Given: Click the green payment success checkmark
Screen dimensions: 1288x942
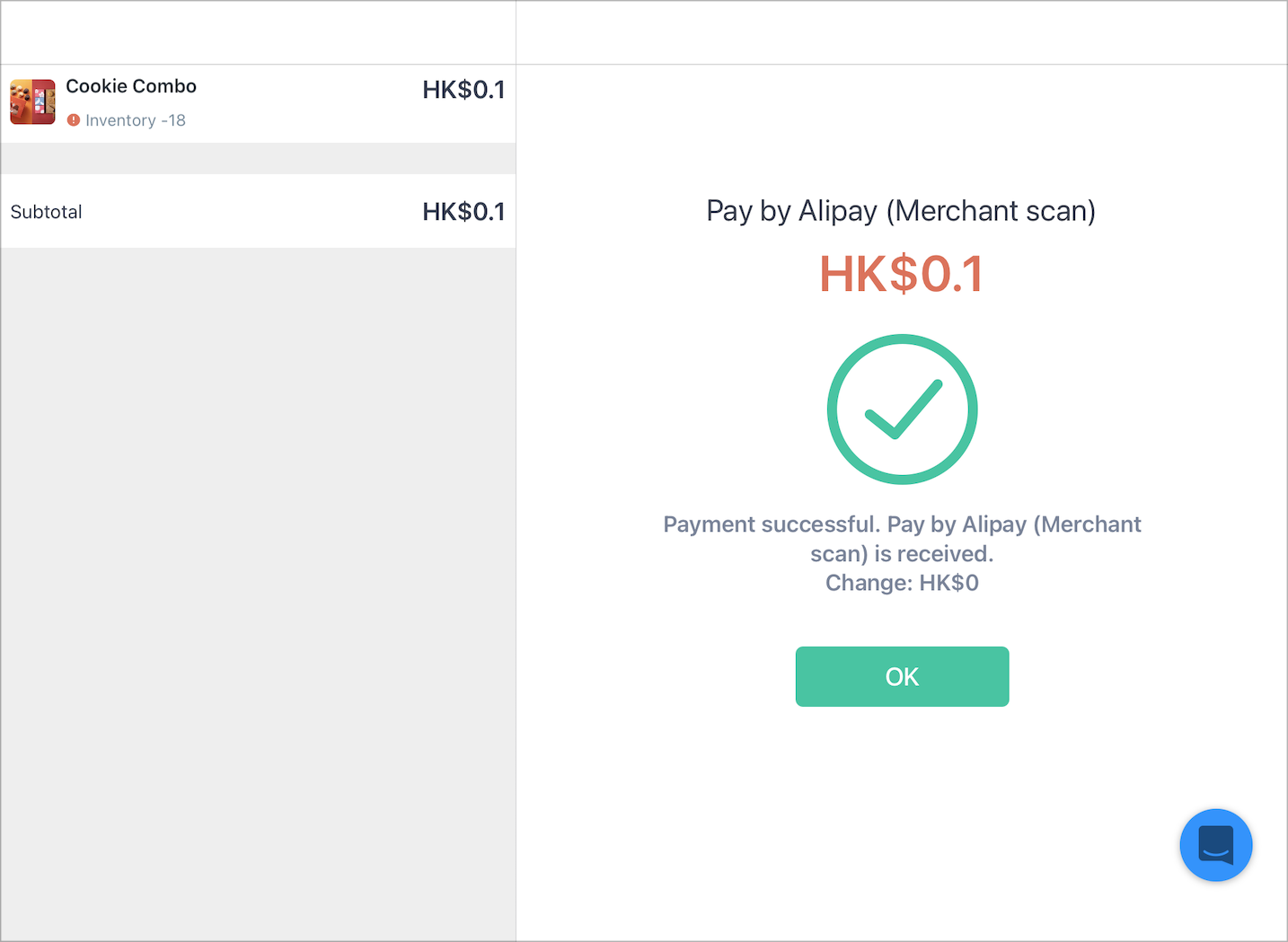Looking at the screenshot, I should (903, 409).
